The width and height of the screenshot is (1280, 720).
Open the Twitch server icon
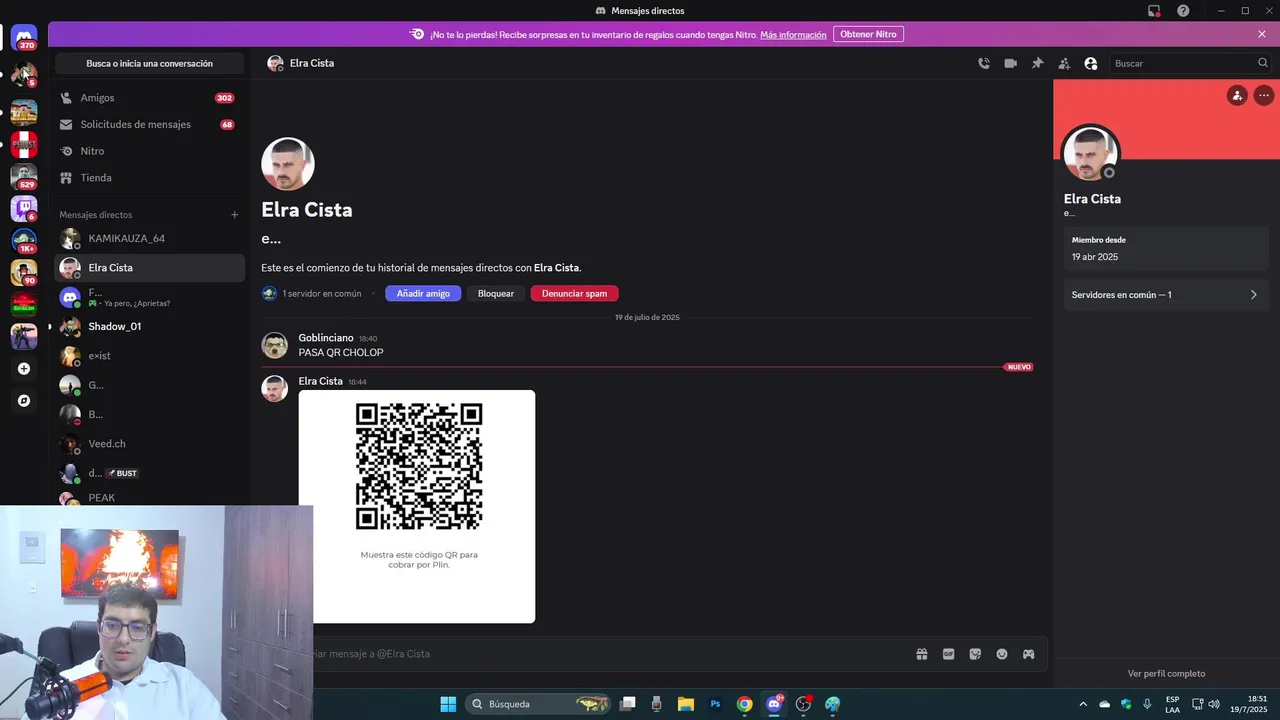24,208
